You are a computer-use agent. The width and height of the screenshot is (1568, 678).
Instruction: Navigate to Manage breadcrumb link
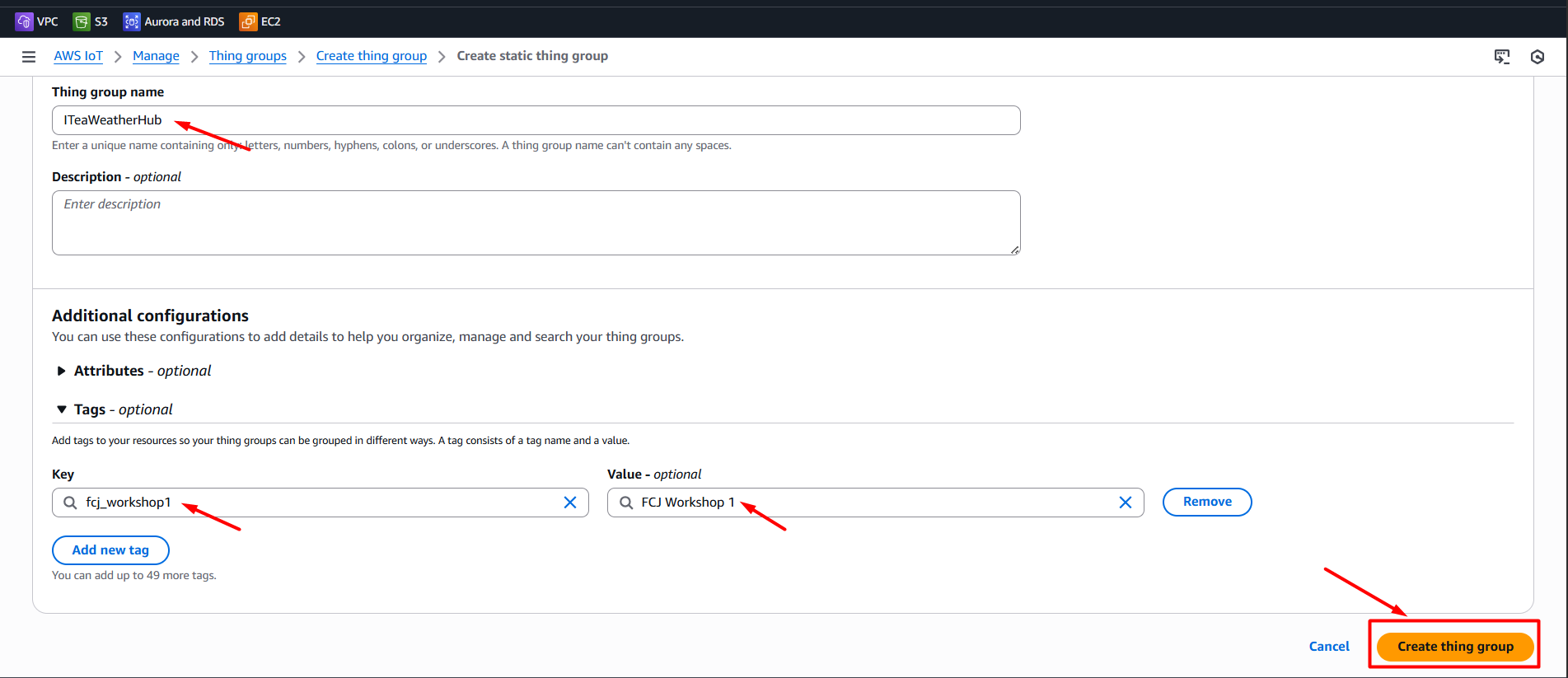(156, 56)
